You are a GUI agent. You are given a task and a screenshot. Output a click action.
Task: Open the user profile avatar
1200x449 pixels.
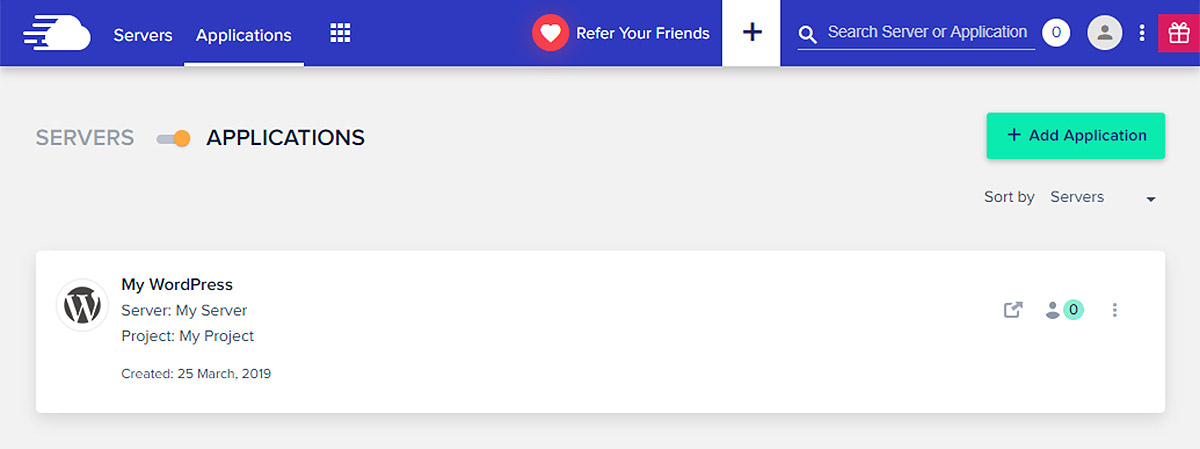1105,33
